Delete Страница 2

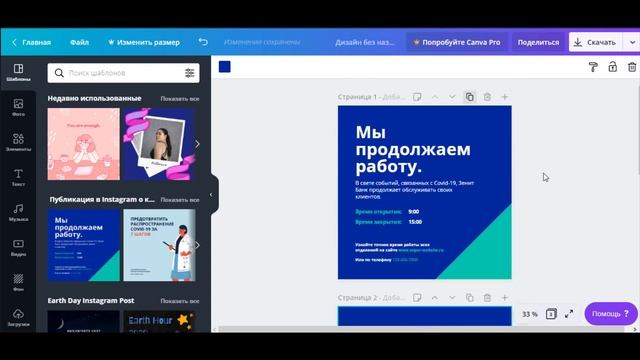487,298
